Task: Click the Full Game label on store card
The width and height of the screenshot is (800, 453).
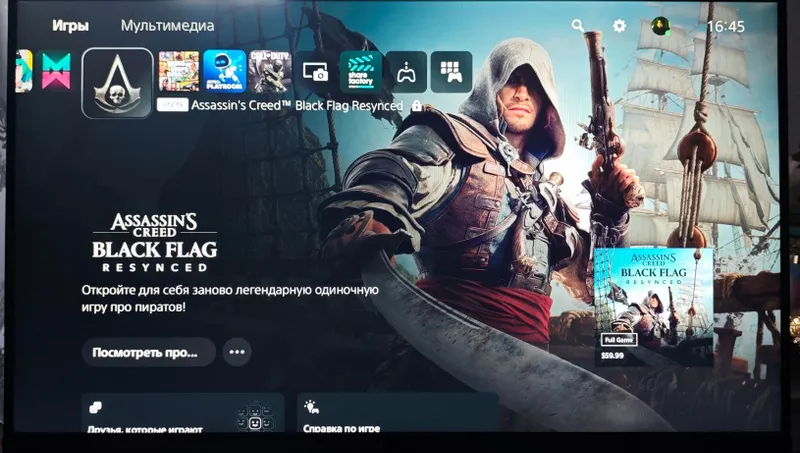Action: pos(618,340)
